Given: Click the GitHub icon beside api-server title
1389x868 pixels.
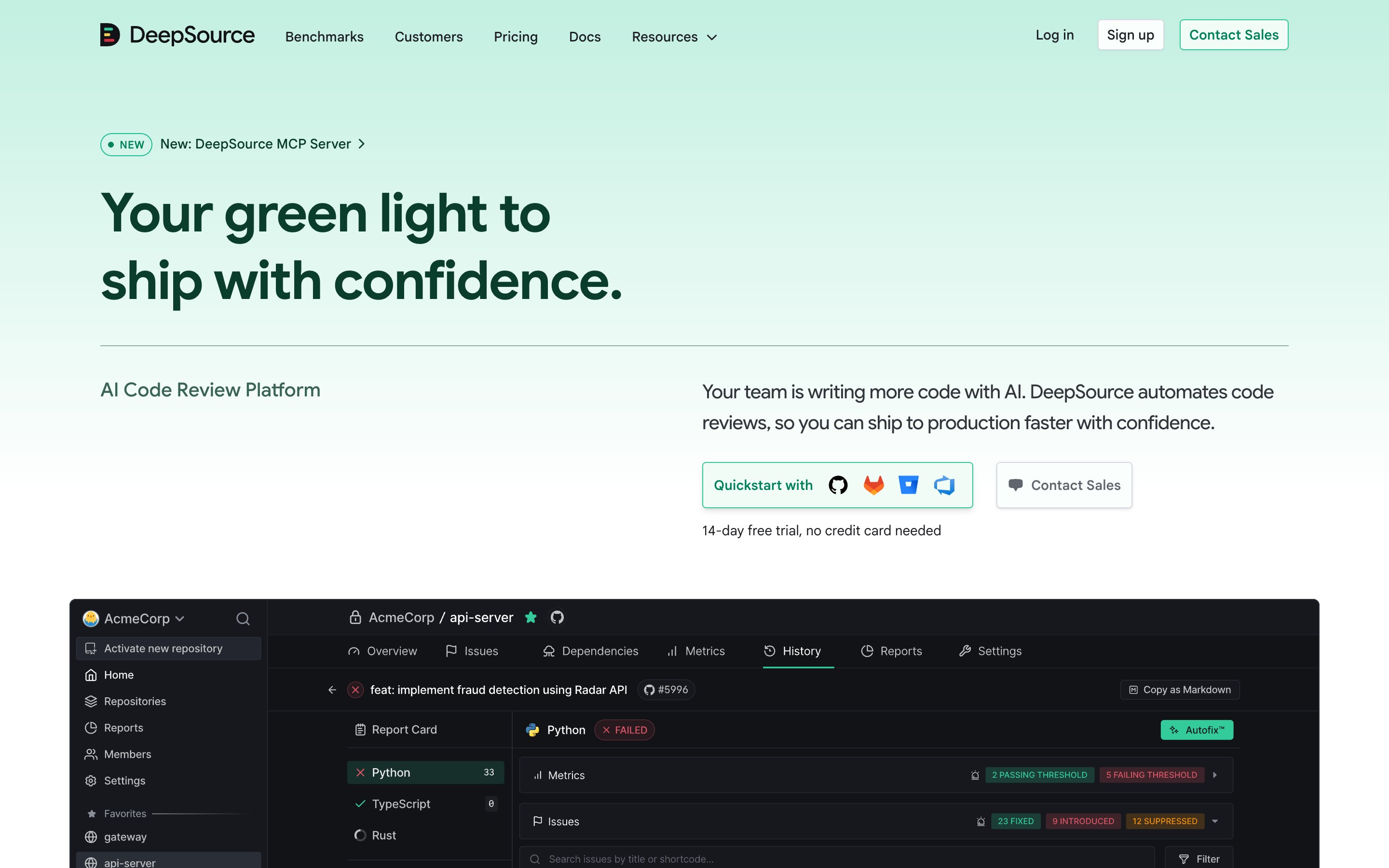Looking at the screenshot, I should (x=557, y=617).
